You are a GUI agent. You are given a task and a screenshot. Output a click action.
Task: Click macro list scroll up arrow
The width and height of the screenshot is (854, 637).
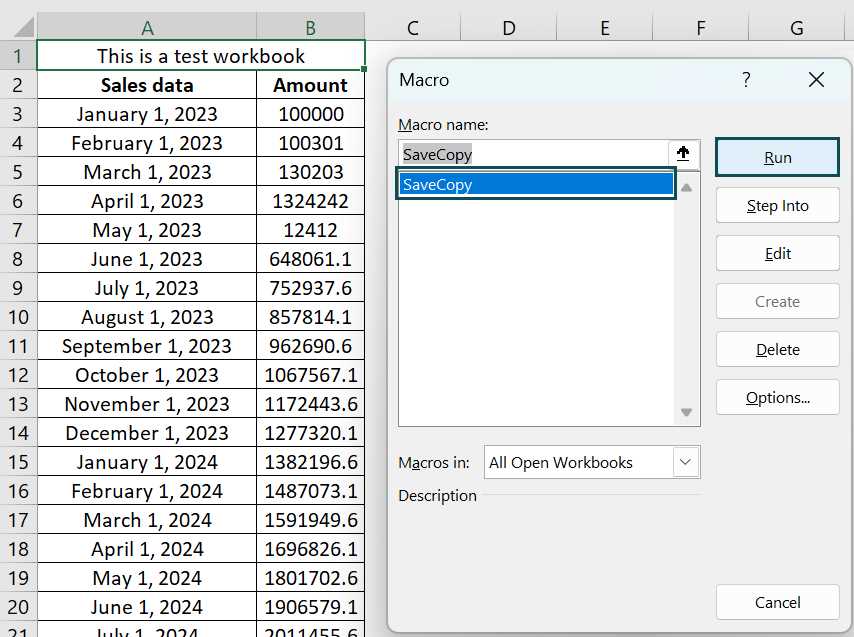pyautogui.click(x=686, y=188)
